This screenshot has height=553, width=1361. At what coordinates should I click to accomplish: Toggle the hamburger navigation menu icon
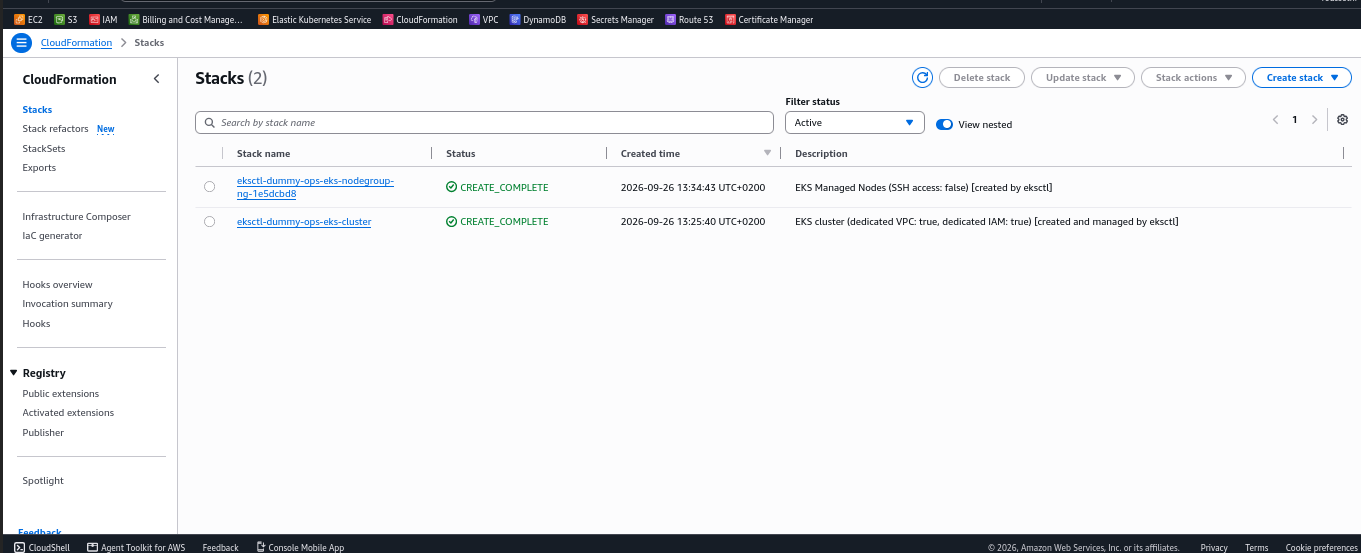(22, 43)
